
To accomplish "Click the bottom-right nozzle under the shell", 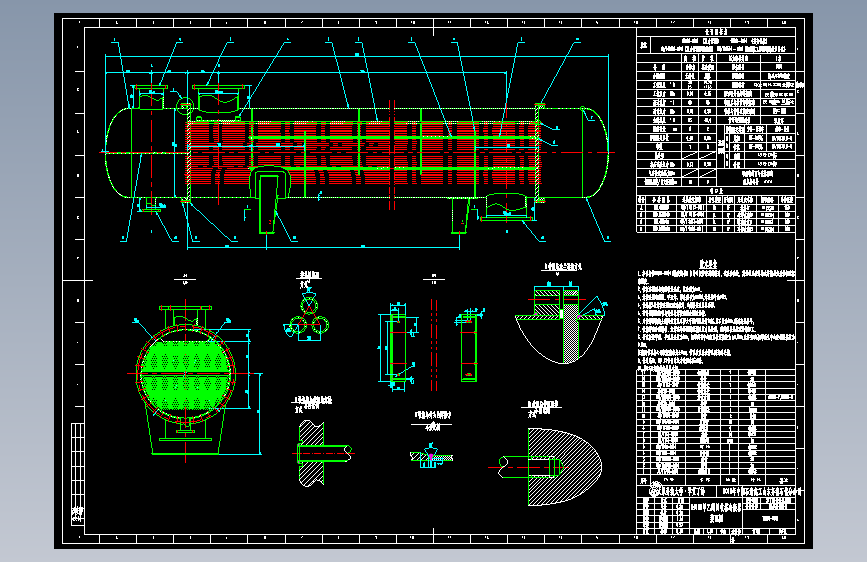I will pos(506,207).
